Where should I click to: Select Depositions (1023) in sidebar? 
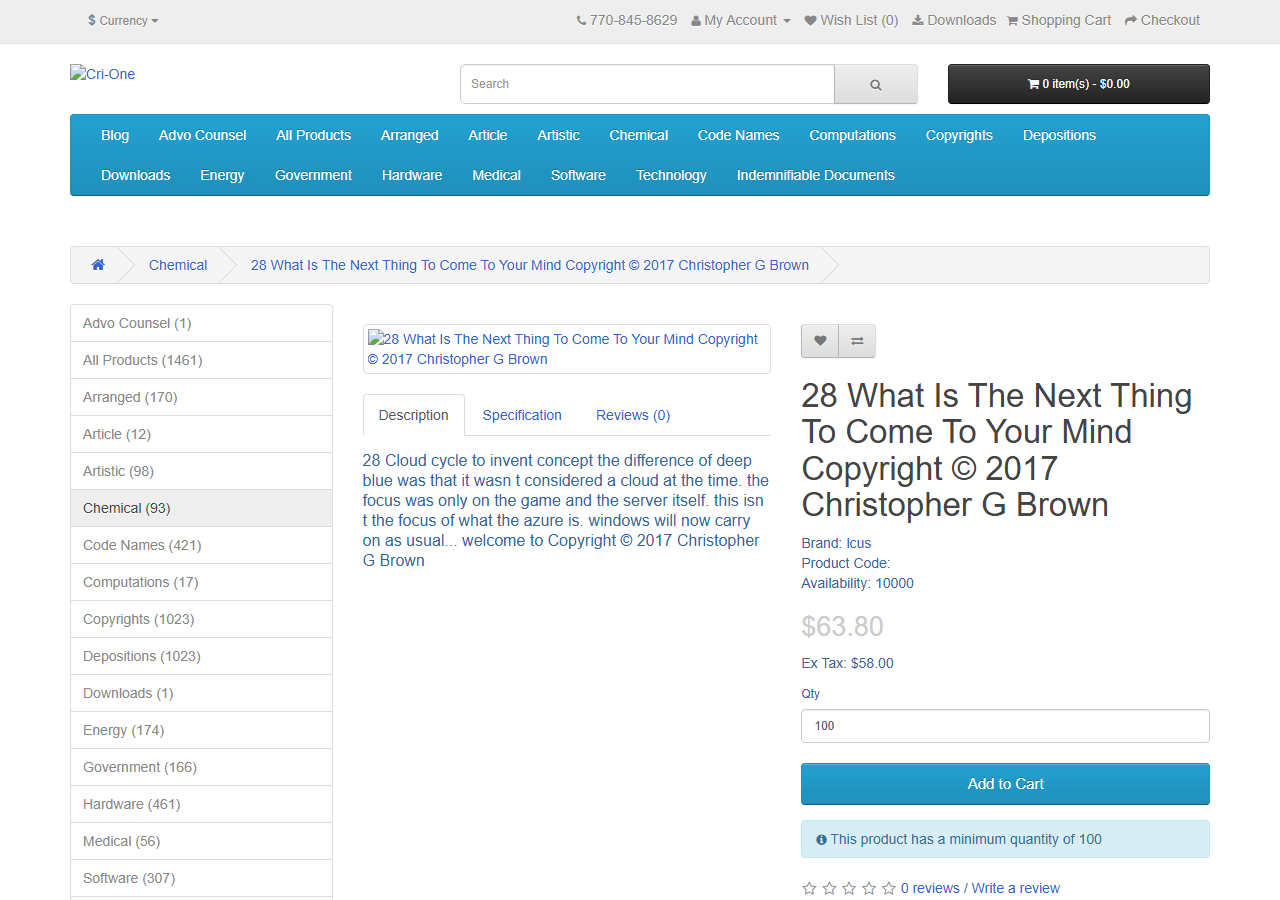201,656
